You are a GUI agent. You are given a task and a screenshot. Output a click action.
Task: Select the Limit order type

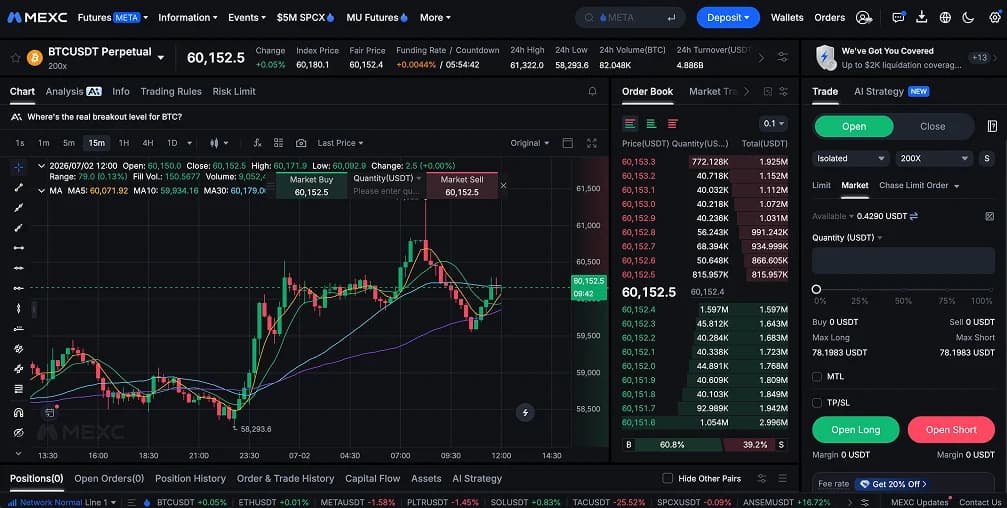tap(821, 185)
